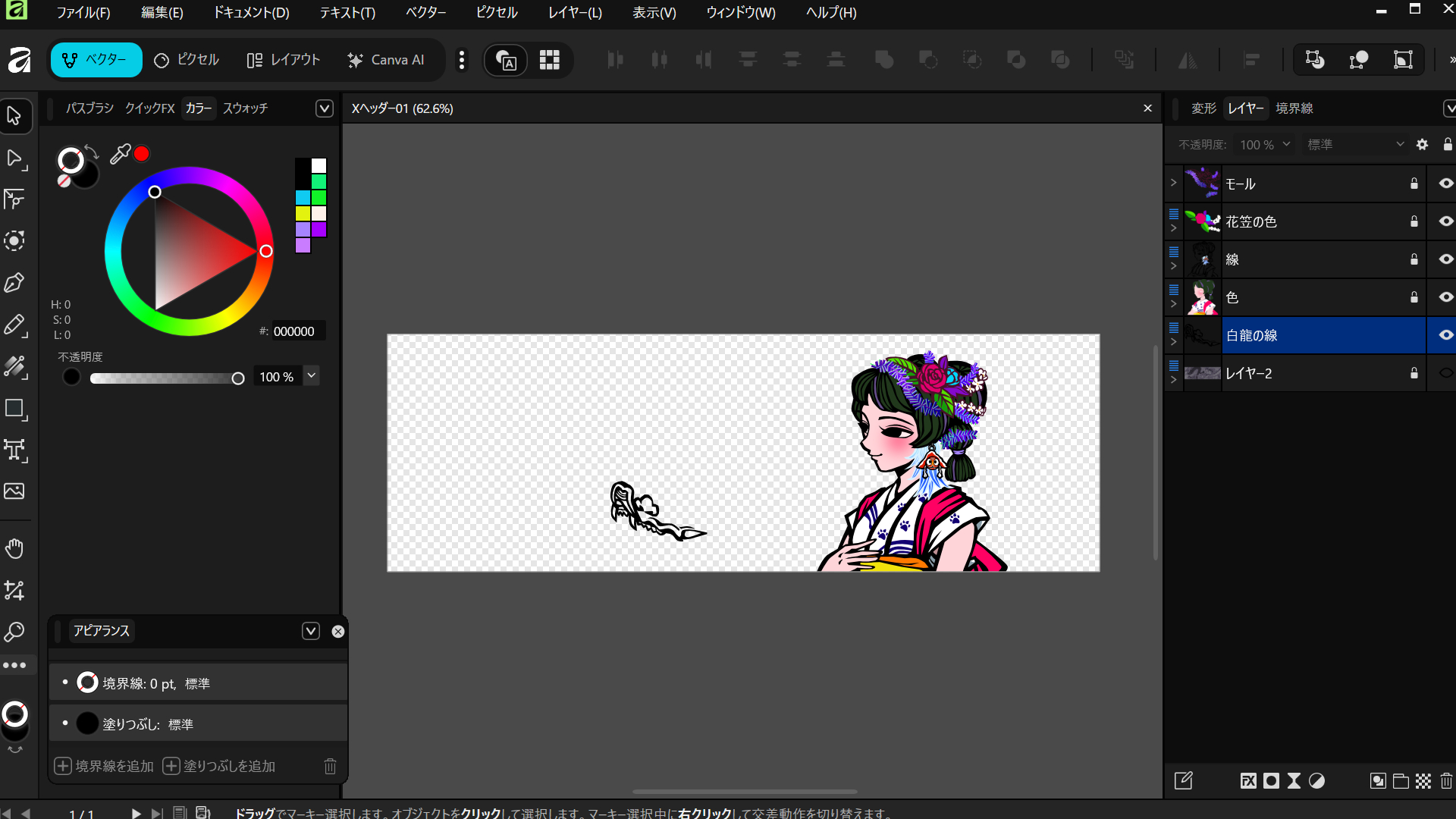The image size is (1456, 819).
Task: Select the Rectangle shape tool
Action: pyautogui.click(x=14, y=409)
